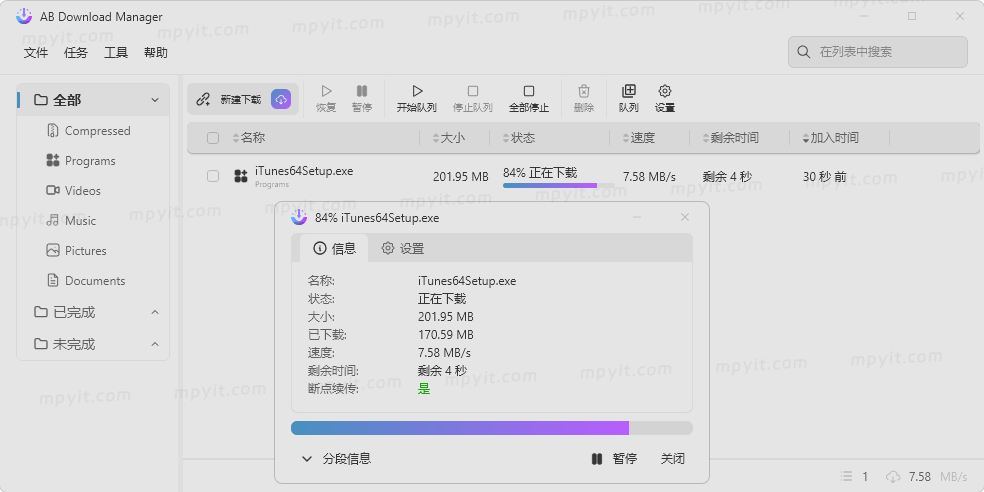
Task: Select the Pictures category icon
Action: tap(53, 250)
